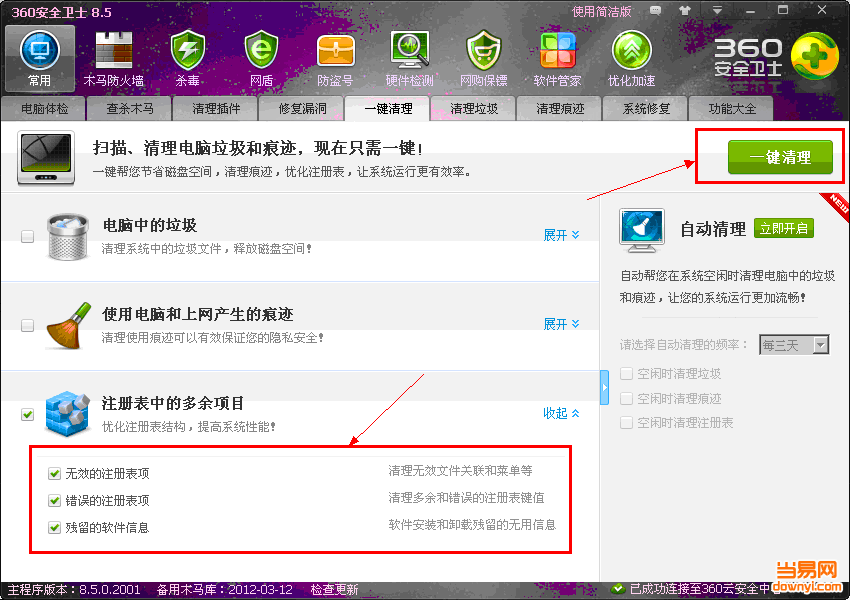Image resolution: width=850 pixels, height=600 pixels.
Task: Open the 网购保镖 shopping bodyguard module
Action: (x=483, y=50)
